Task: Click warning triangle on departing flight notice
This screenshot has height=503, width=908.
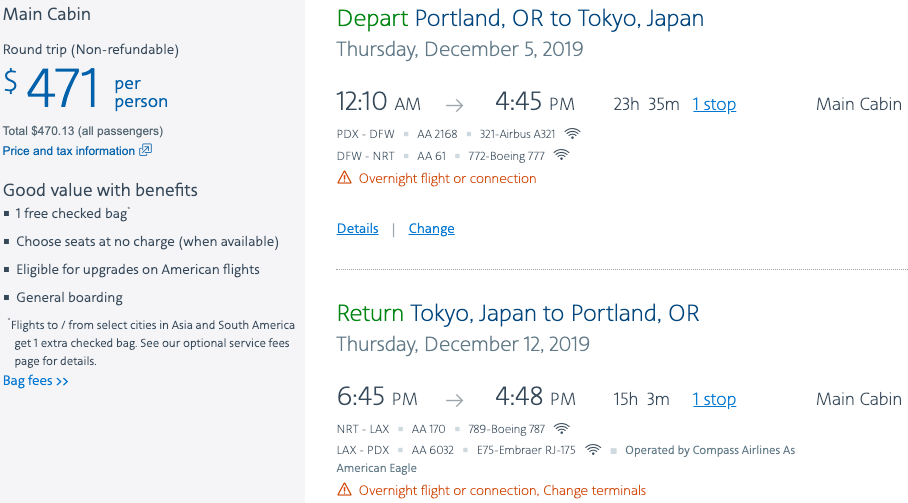Action: click(345, 178)
